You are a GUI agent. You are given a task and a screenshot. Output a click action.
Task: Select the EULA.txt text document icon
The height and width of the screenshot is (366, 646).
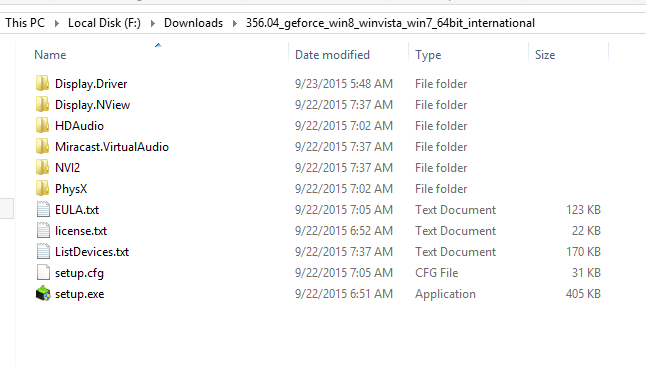coord(43,209)
